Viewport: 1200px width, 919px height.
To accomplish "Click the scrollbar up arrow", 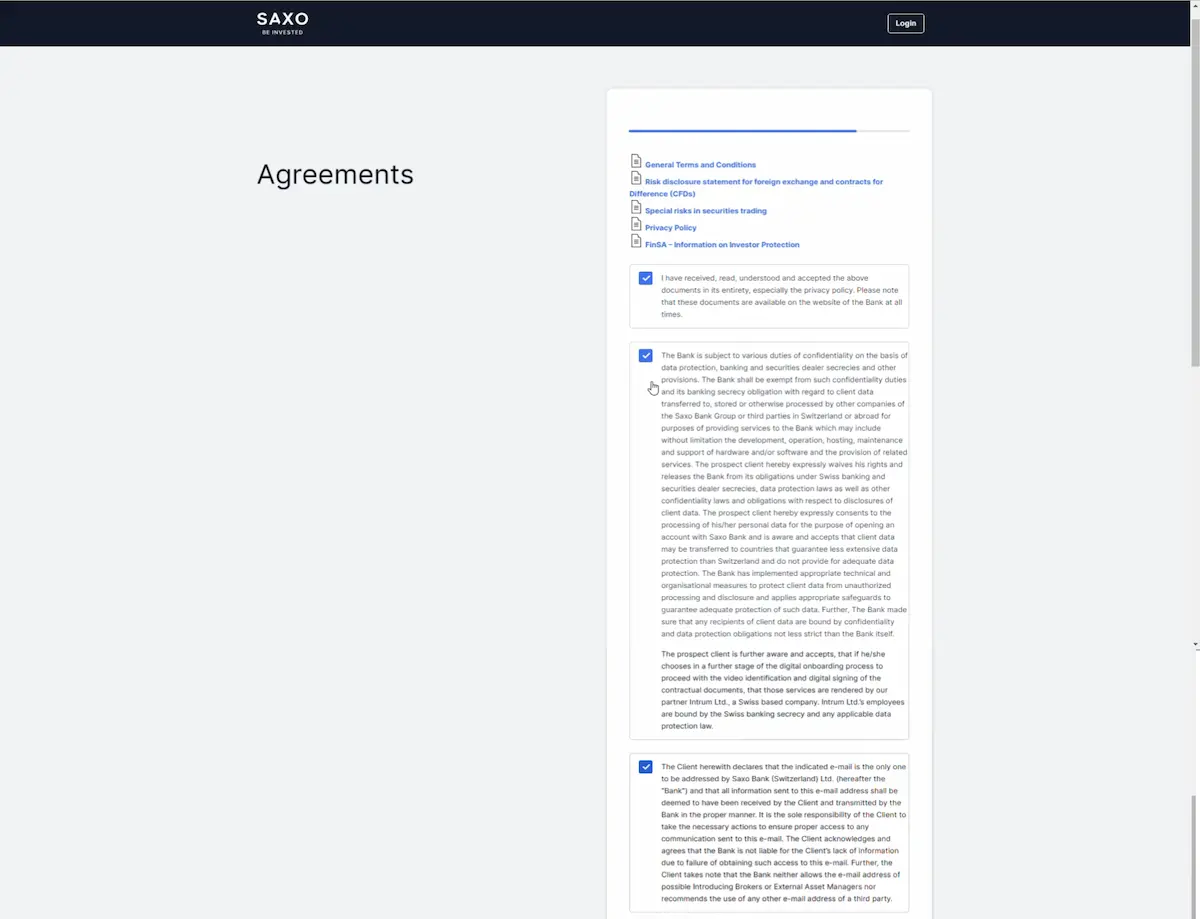I will click(x=1194, y=5).
